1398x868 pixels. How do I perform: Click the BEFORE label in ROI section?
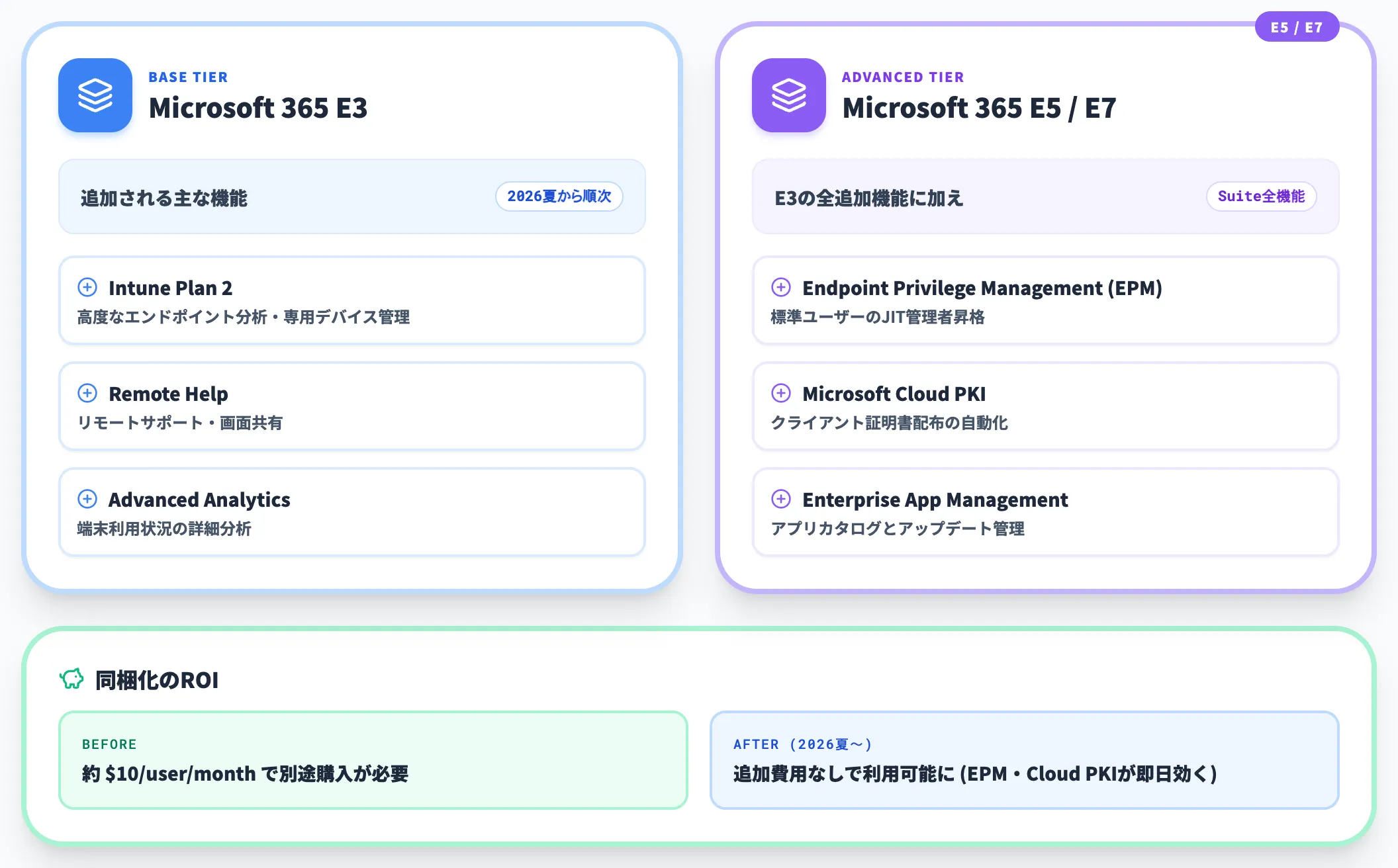109,744
